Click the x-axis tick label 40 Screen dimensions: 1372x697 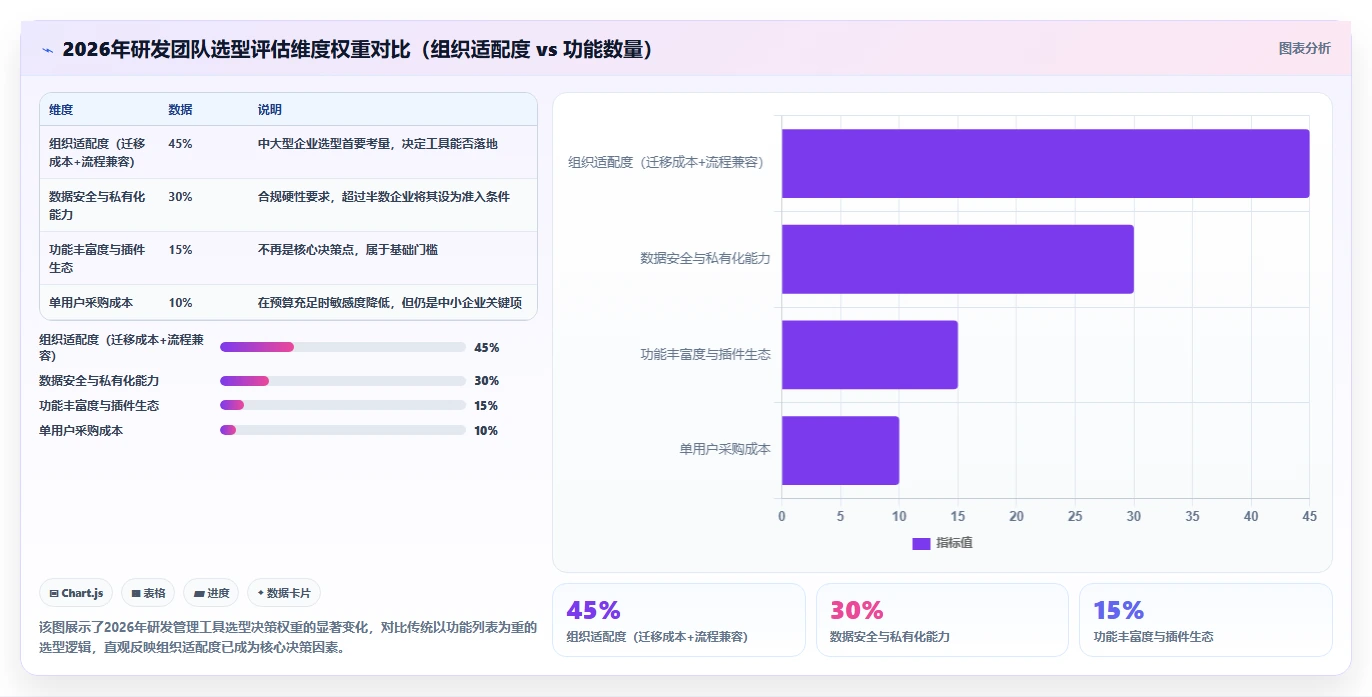(x=1251, y=516)
